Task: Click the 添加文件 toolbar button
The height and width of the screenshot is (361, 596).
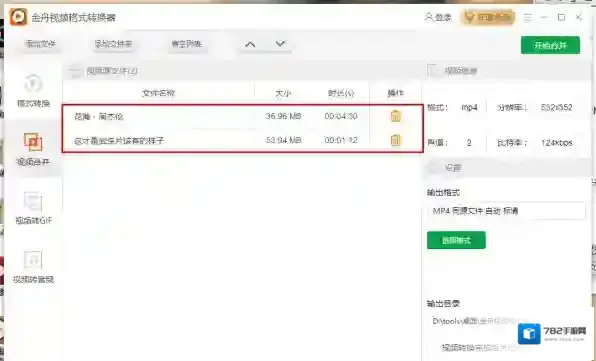Action: tap(40, 44)
